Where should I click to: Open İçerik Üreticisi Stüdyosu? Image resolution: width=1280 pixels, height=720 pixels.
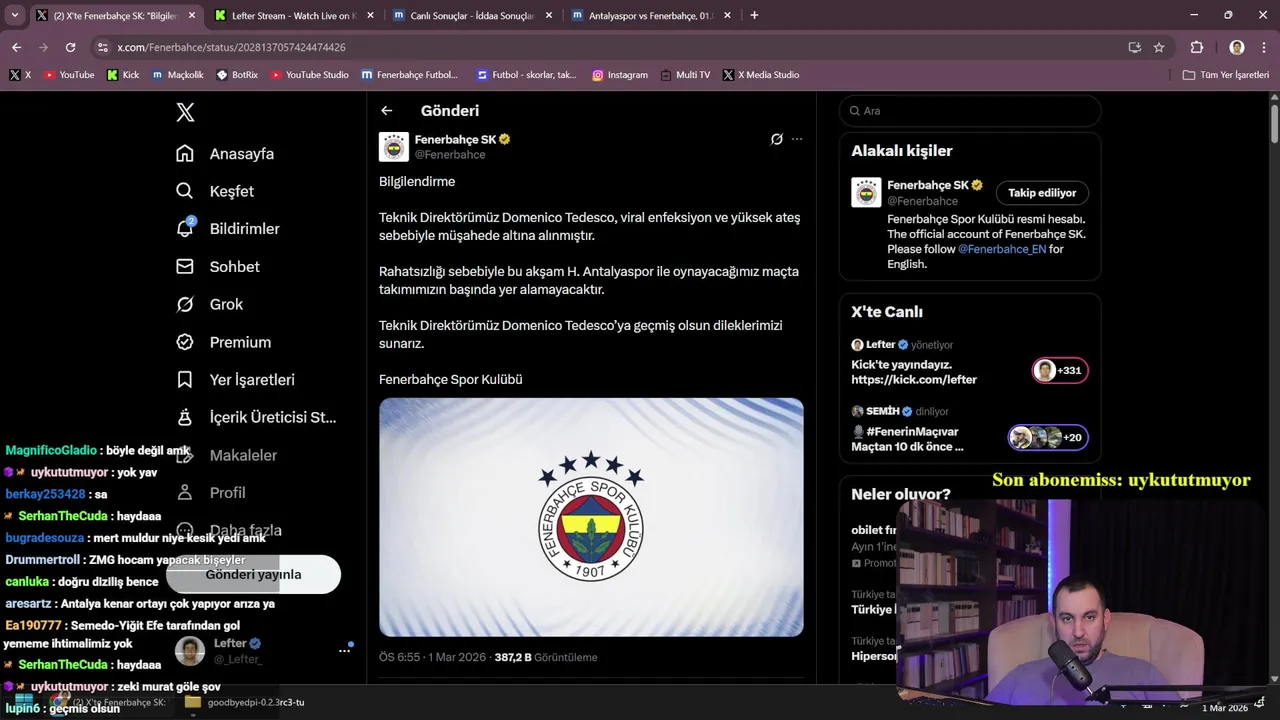point(256,417)
